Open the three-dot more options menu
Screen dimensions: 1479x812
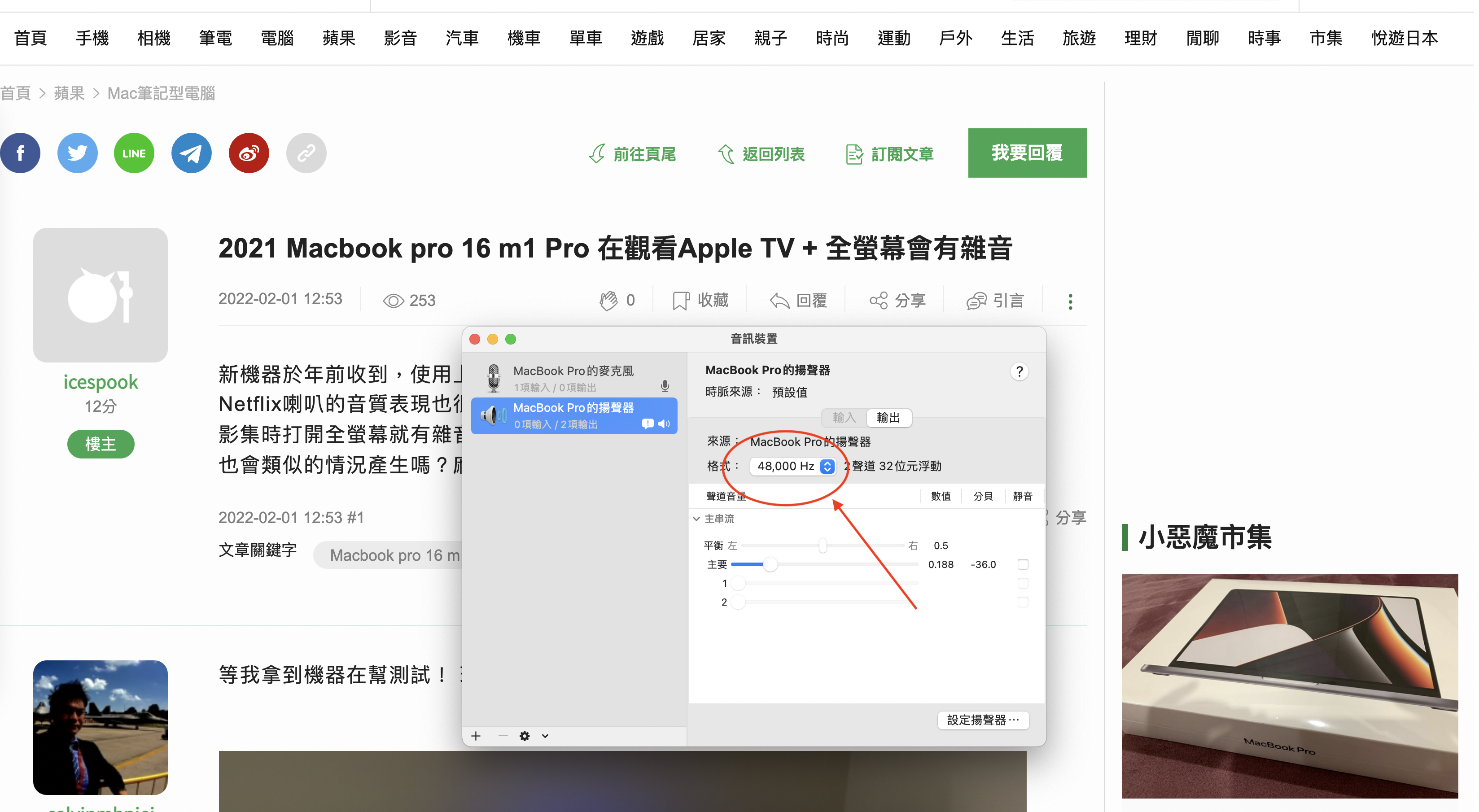[1070, 301]
